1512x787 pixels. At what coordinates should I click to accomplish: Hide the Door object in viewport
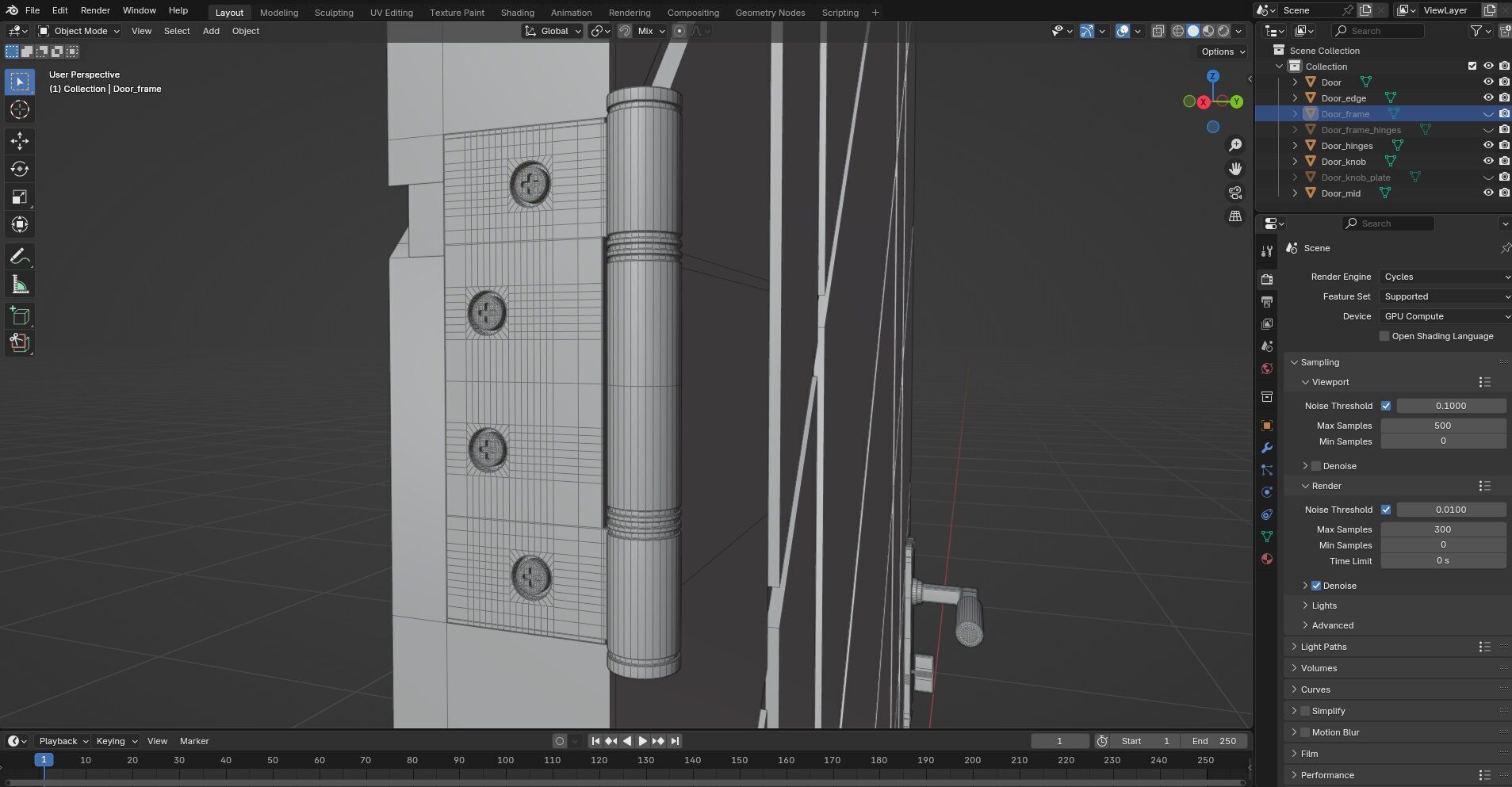click(x=1488, y=82)
